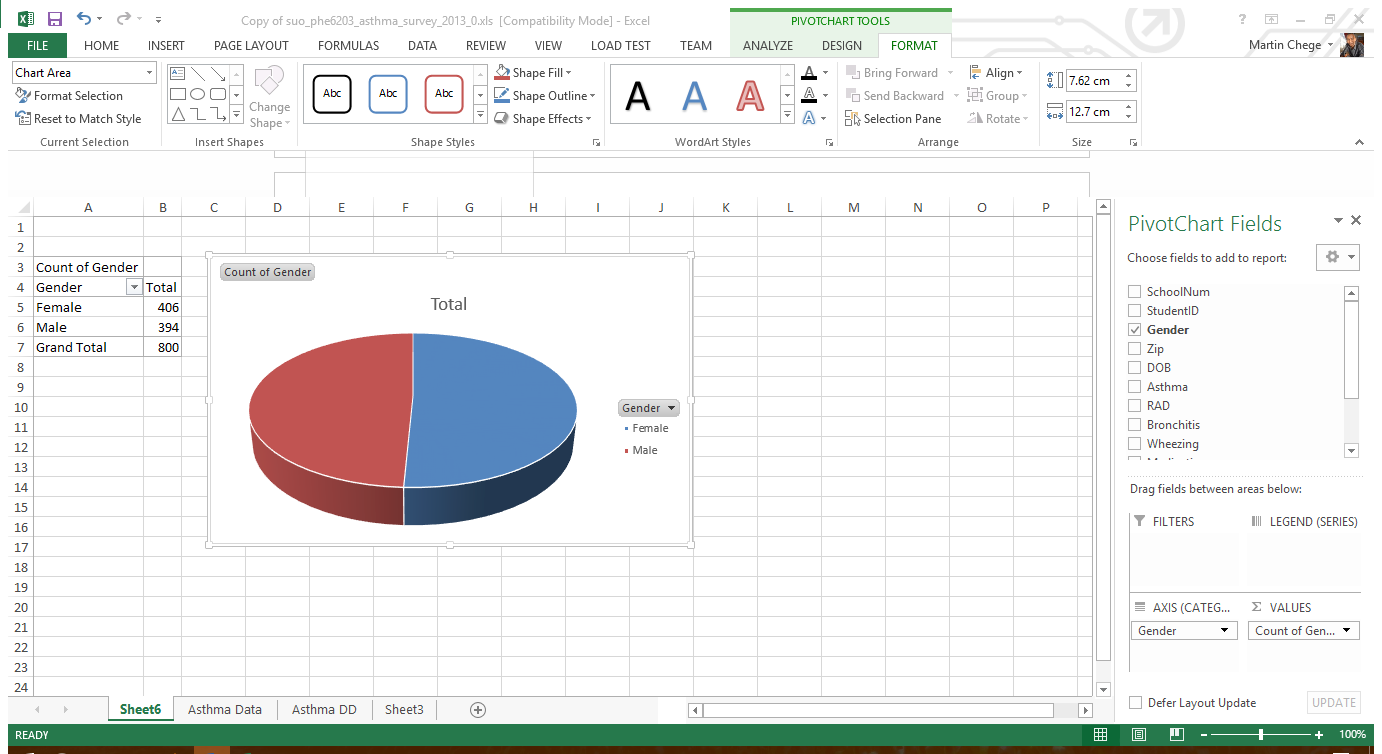Enable Defer Layout Update checkbox
The width and height of the screenshot is (1382, 754).
tap(1135, 703)
